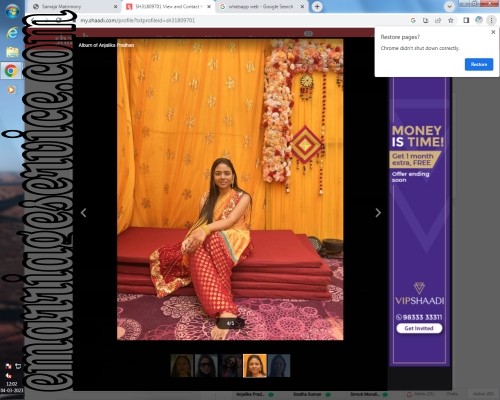The height and width of the screenshot is (400, 500).
Task: Click the share page icon
Action: tap(438, 20)
